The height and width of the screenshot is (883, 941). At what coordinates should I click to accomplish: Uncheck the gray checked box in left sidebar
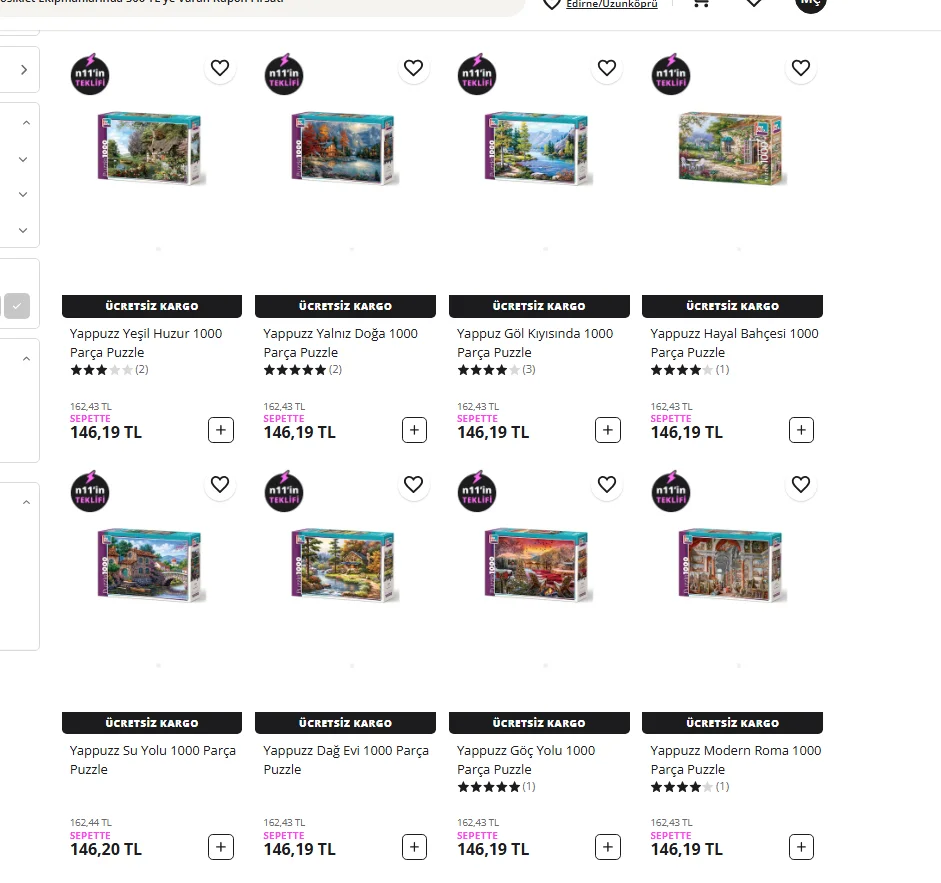click(17, 306)
